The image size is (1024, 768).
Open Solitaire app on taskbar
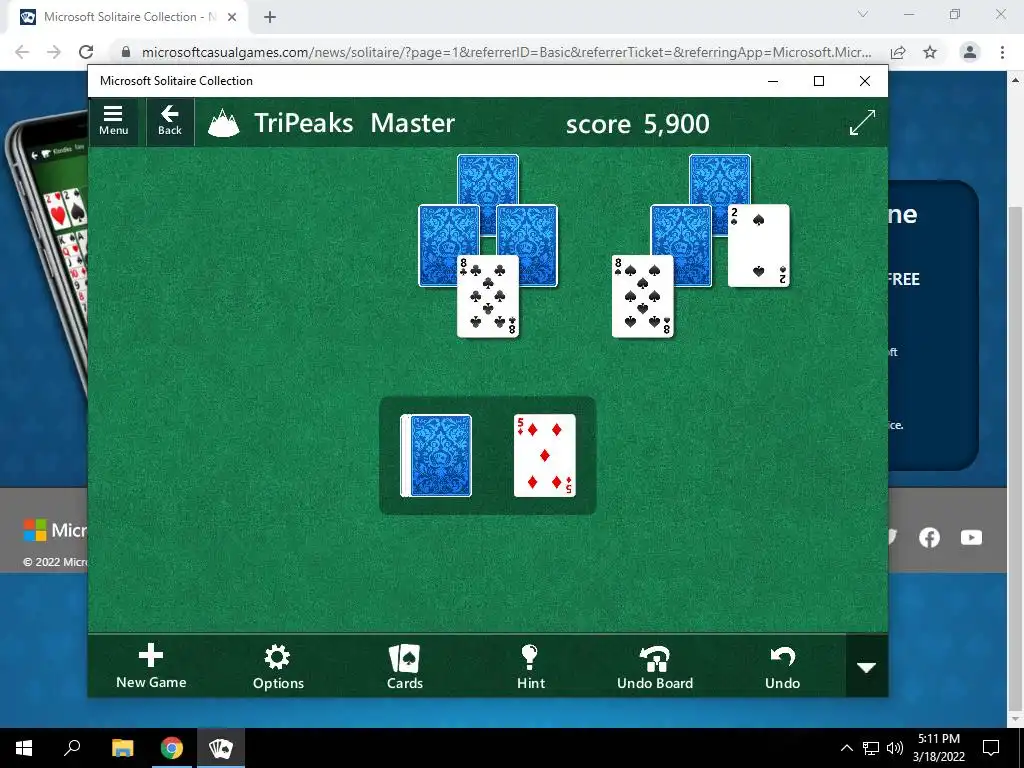[221, 748]
